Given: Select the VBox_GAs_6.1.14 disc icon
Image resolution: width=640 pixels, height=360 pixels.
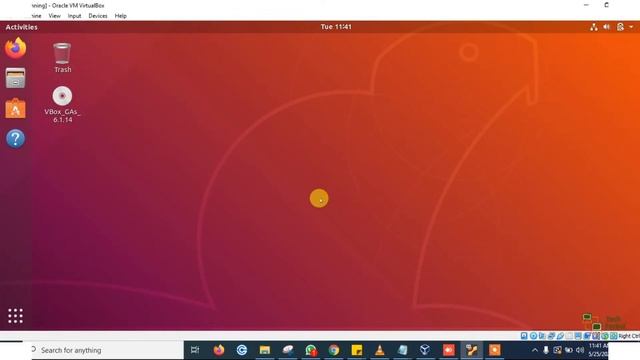Looking at the screenshot, I should pos(62,104).
